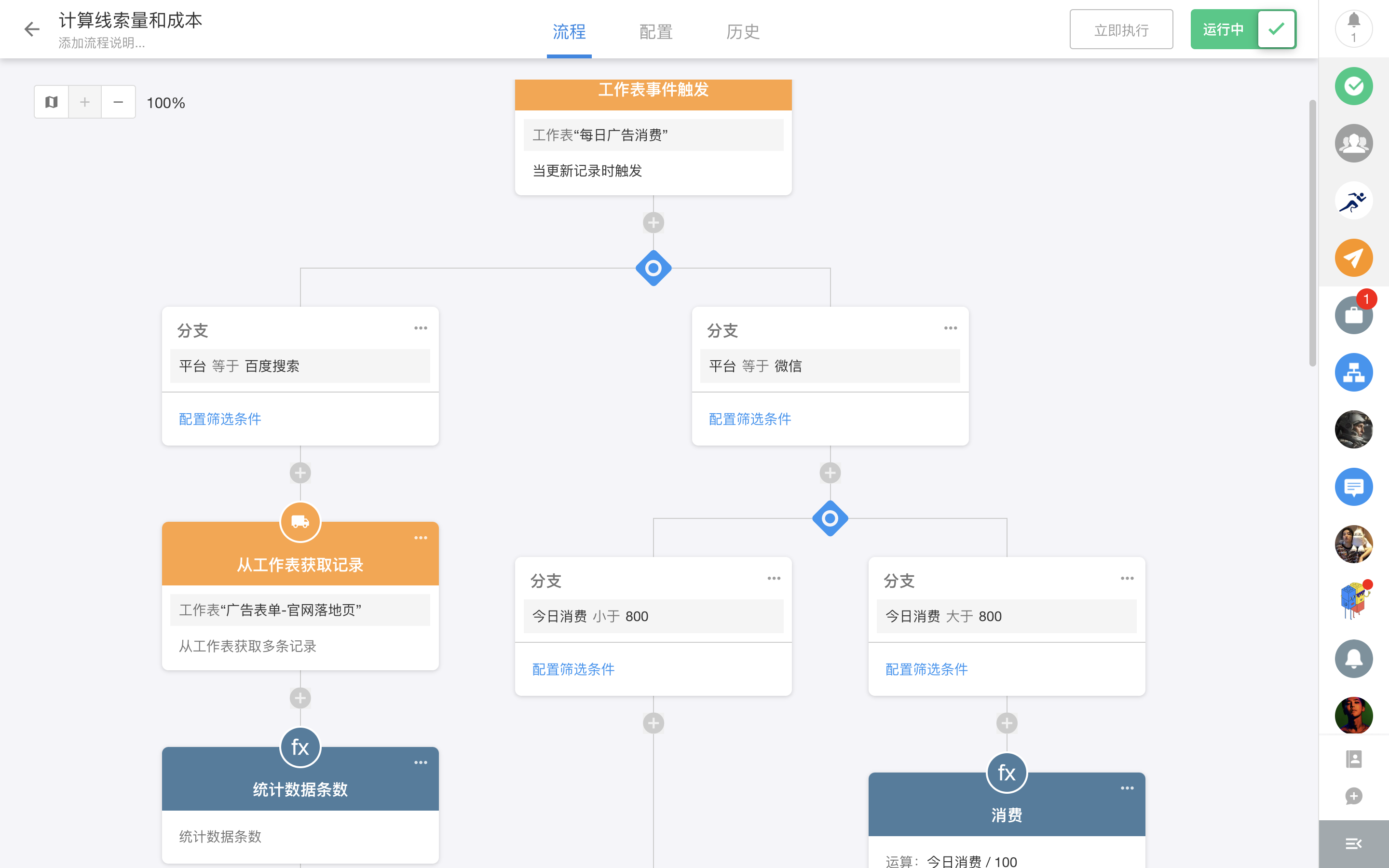The image size is (1389, 868).
Task: Toggle the 运行中 running switch
Action: point(1243,29)
